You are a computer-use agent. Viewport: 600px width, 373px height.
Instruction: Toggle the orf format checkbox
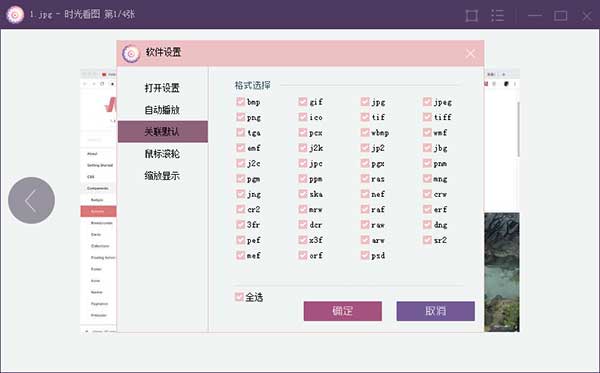303,255
